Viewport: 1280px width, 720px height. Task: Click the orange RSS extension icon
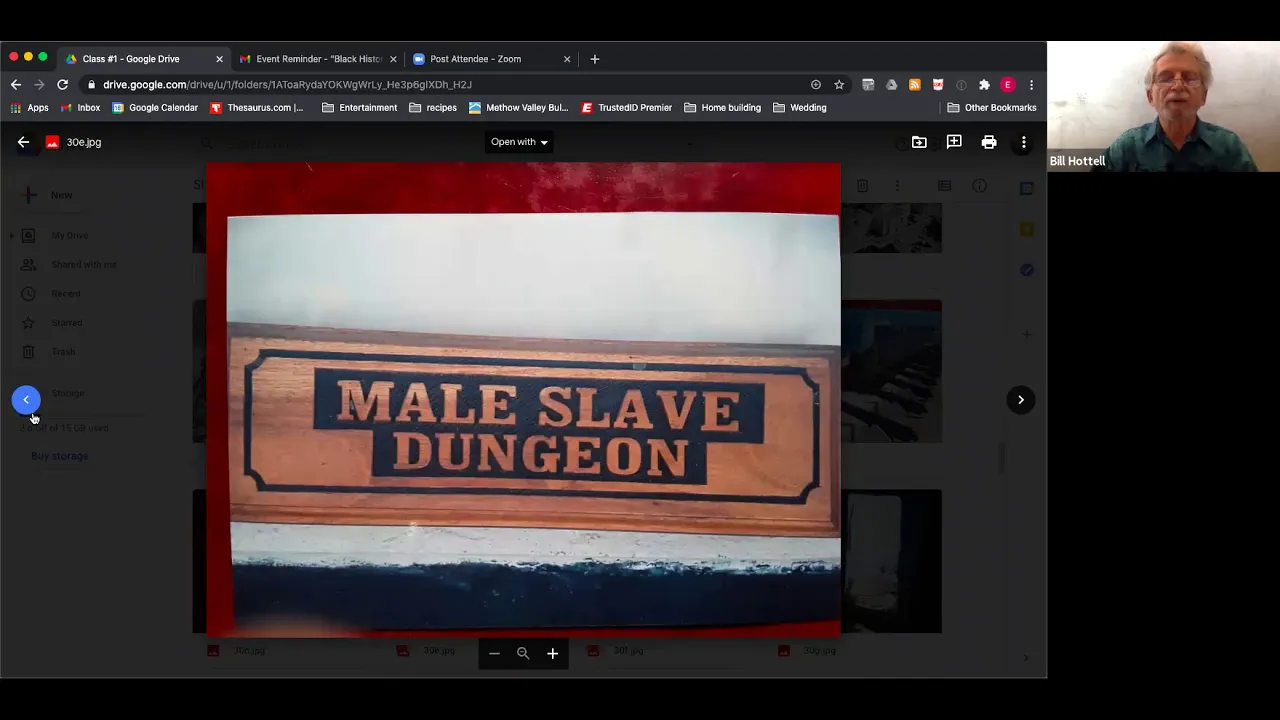tap(914, 85)
